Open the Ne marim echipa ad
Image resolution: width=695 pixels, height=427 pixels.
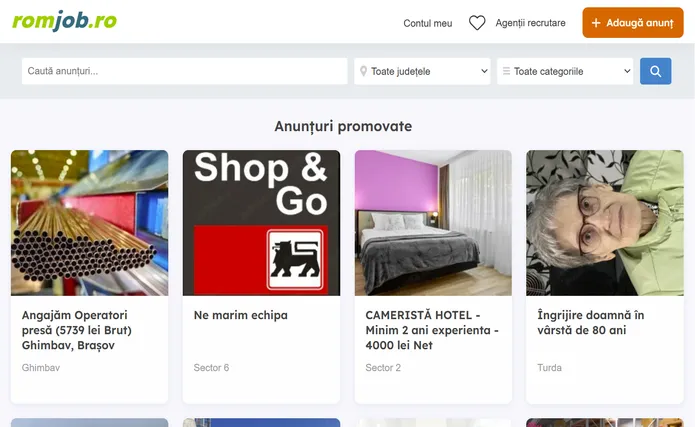pos(241,315)
